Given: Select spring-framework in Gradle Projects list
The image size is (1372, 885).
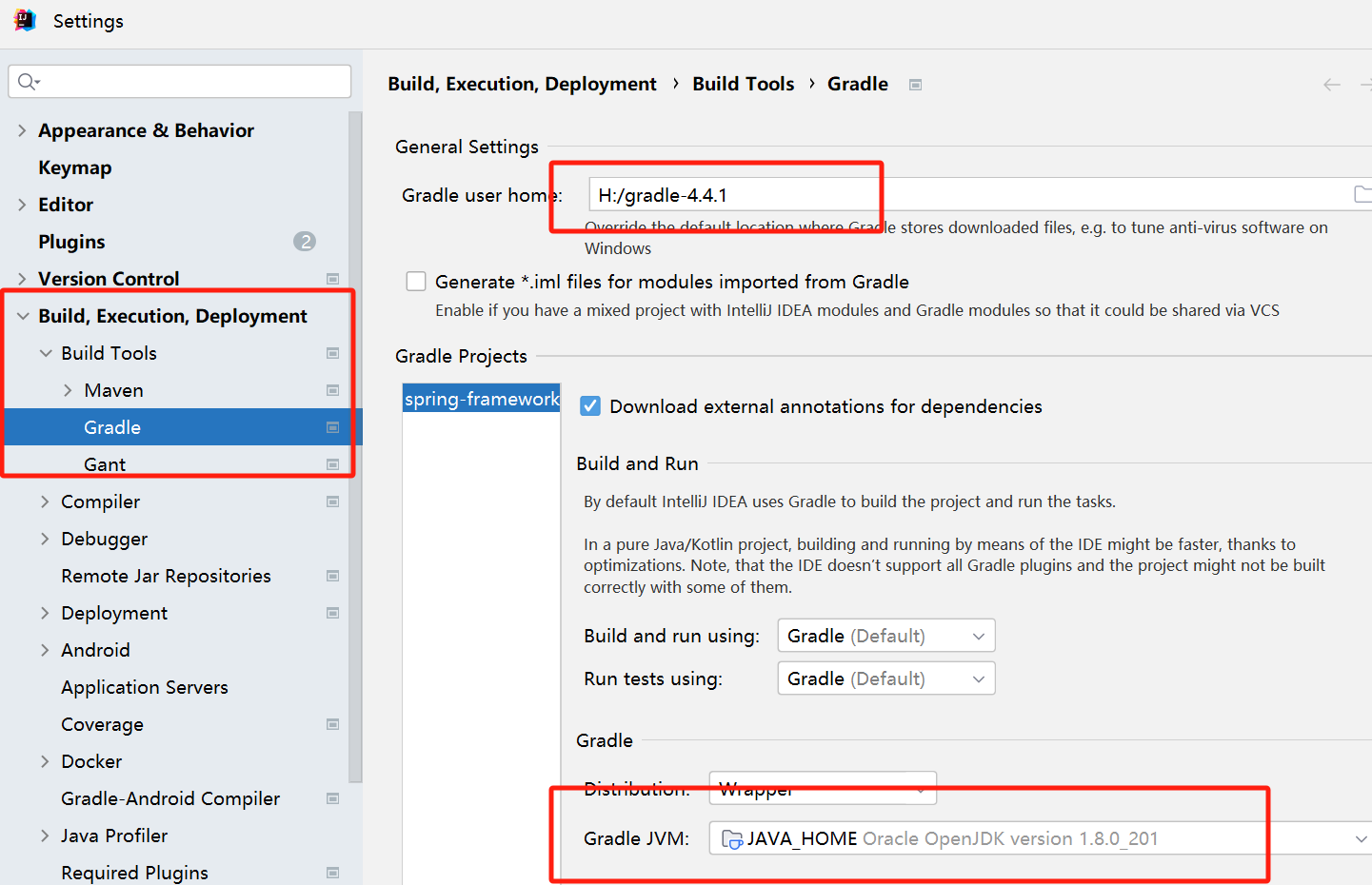Looking at the screenshot, I should (x=482, y=399).
